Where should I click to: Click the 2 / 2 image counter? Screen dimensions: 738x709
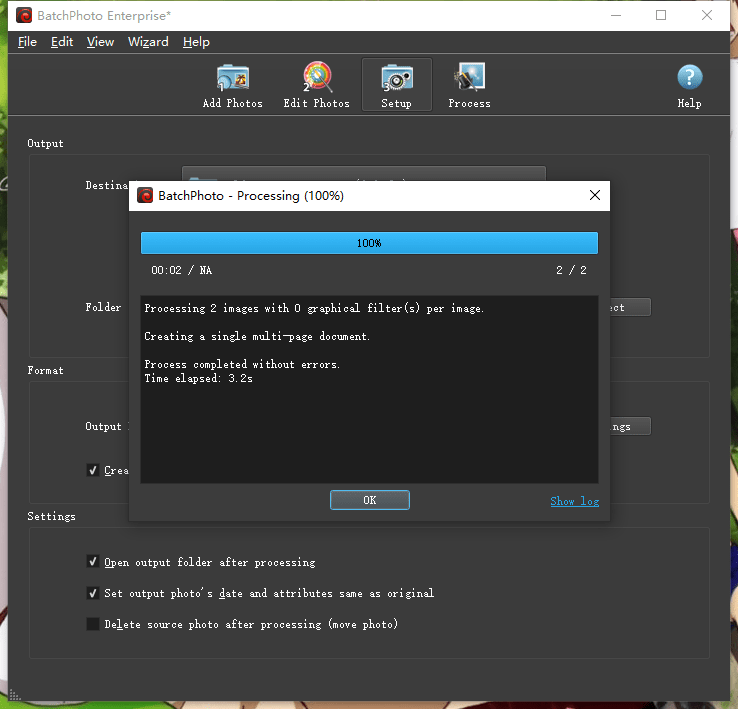pos(571,270)
